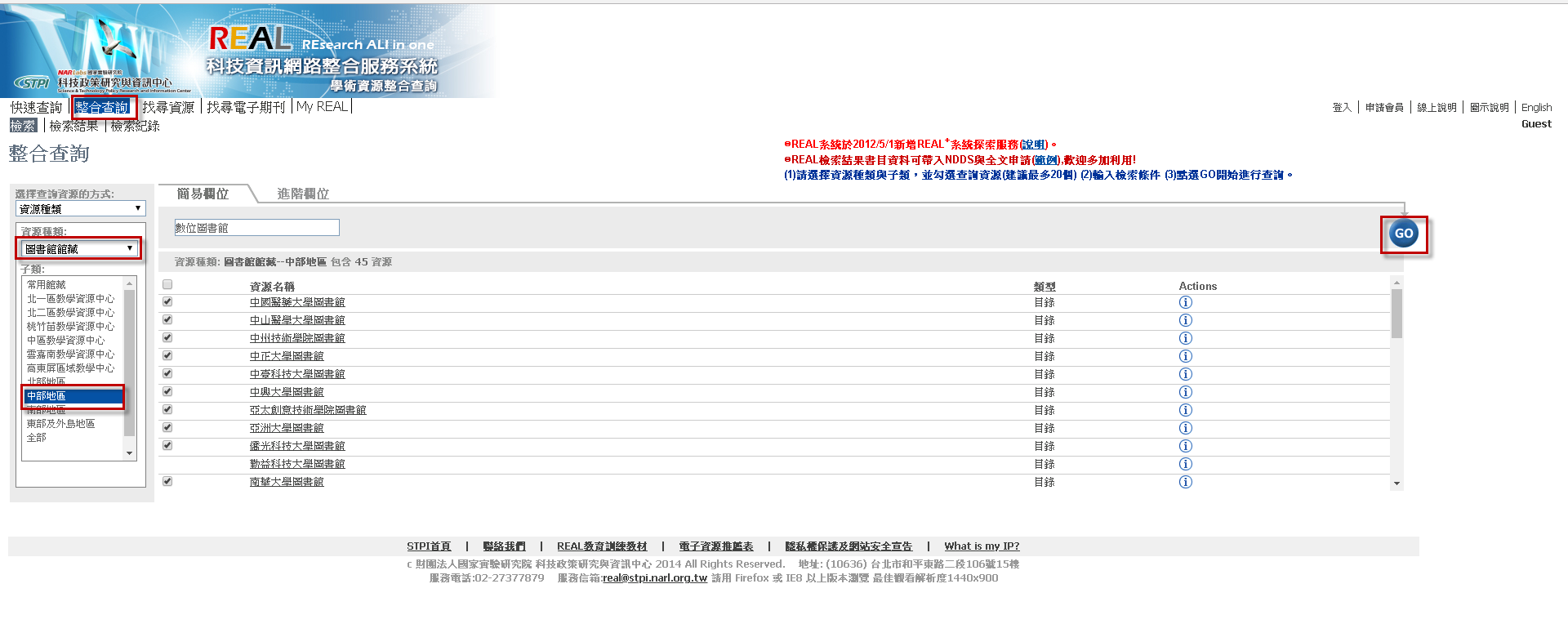Uncheck 中臺科技大學圖書館 checkbox
Screen dimensions: 1568x624
point(167,373)
